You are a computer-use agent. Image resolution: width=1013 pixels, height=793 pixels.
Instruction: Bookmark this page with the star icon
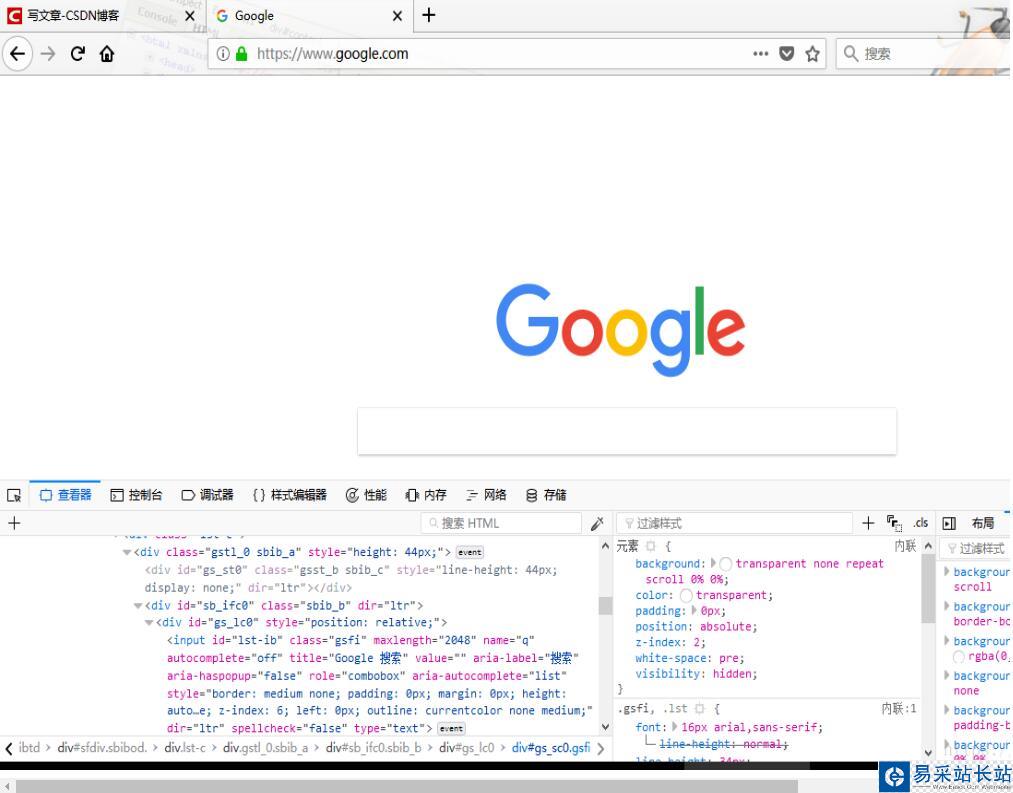(812, 54)
